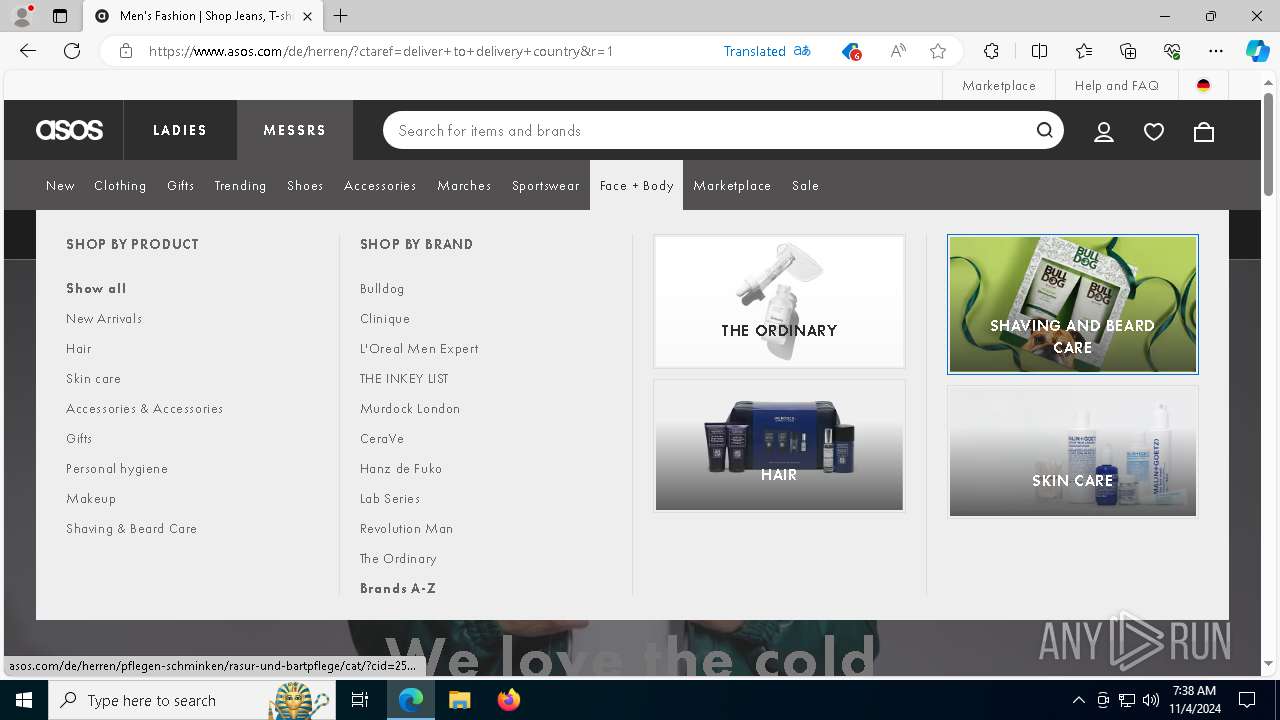Screen dimensions: 1280x720
Task: Open a new browser tab
Action: tap(341, 16)
